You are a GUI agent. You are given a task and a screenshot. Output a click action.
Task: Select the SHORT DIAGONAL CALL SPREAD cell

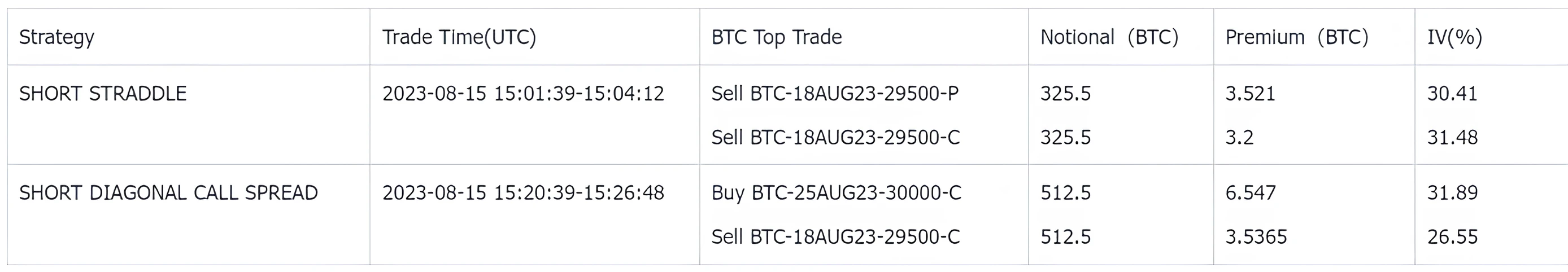tap(169, 193)
